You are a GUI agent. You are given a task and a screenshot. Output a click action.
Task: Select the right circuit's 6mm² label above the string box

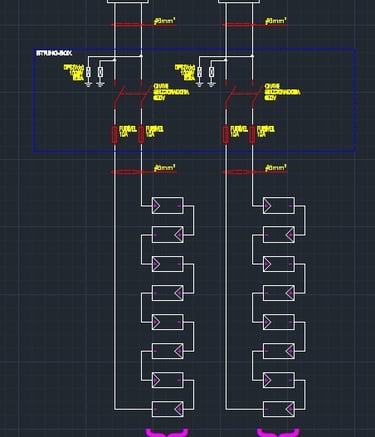276,21
